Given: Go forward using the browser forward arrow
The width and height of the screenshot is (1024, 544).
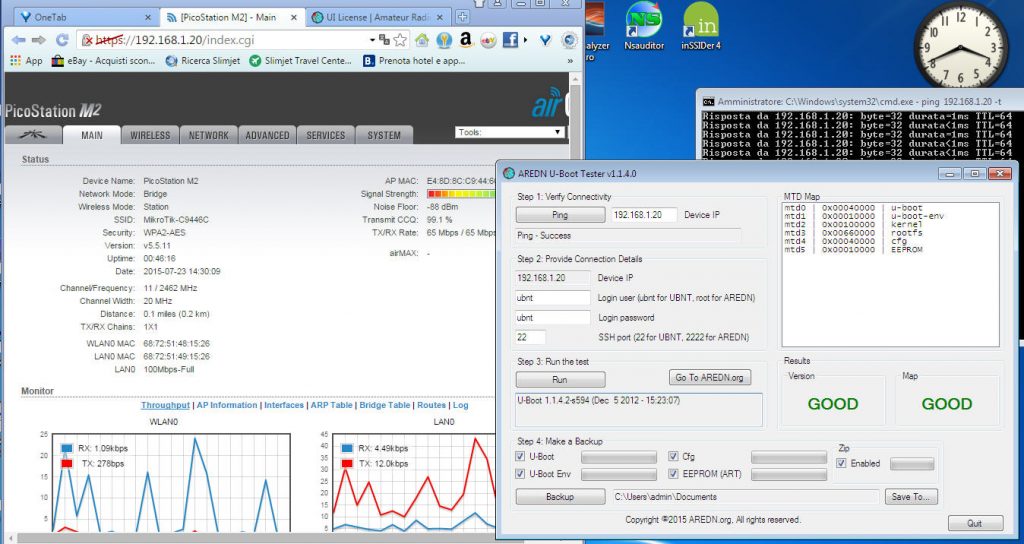Looking at the screenshot, I should pyautogui.click(x=39, y=40).
